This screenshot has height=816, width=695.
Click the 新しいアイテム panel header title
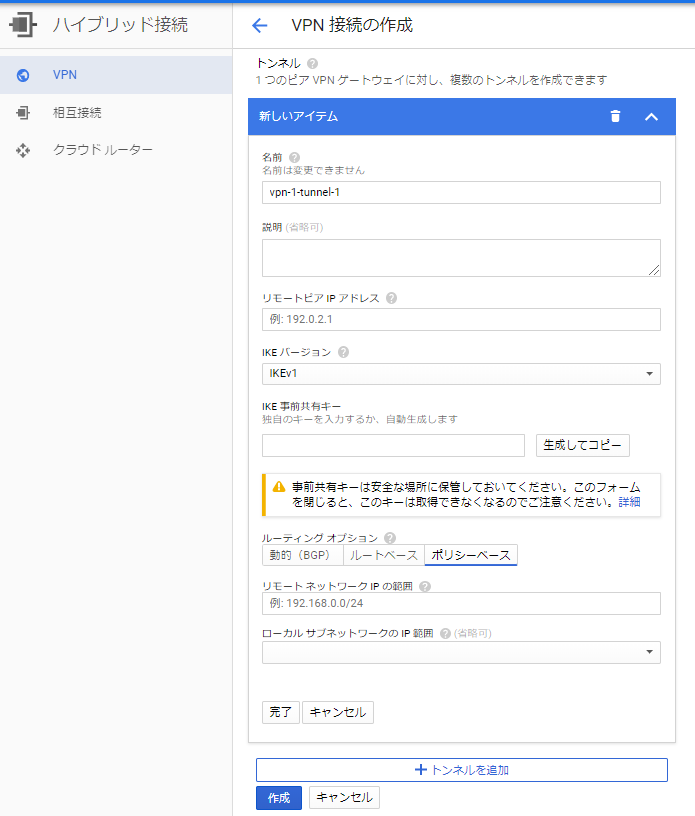[x=298, y=117]
